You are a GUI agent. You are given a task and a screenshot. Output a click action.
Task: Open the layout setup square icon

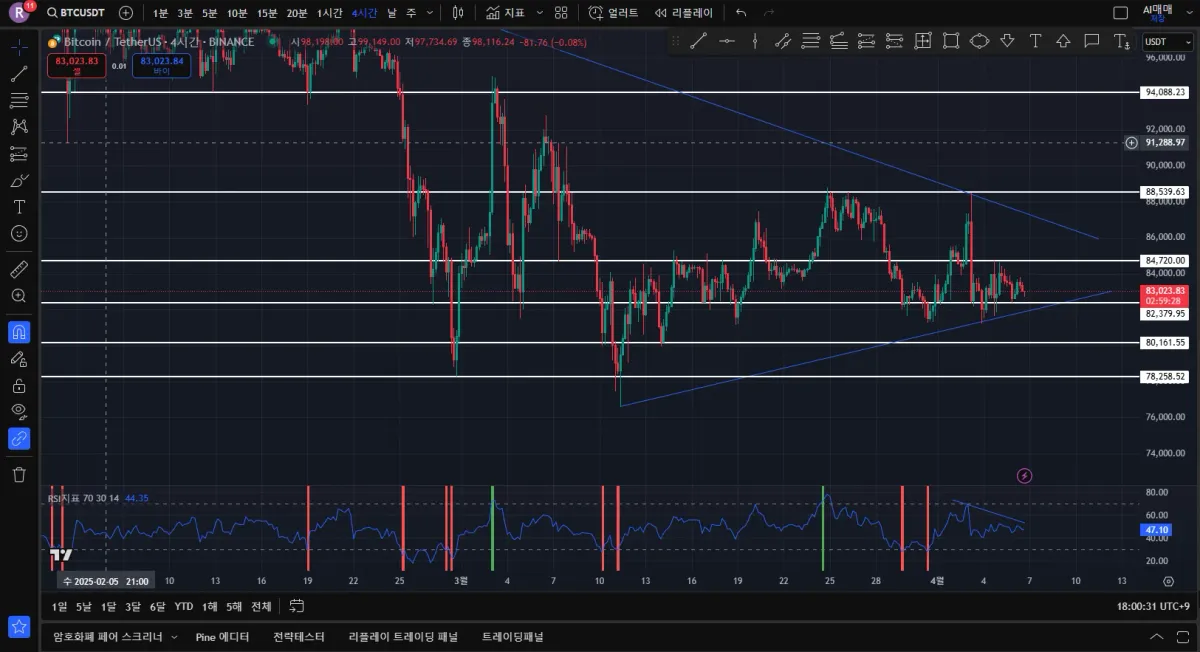(x=1120, y=13)
